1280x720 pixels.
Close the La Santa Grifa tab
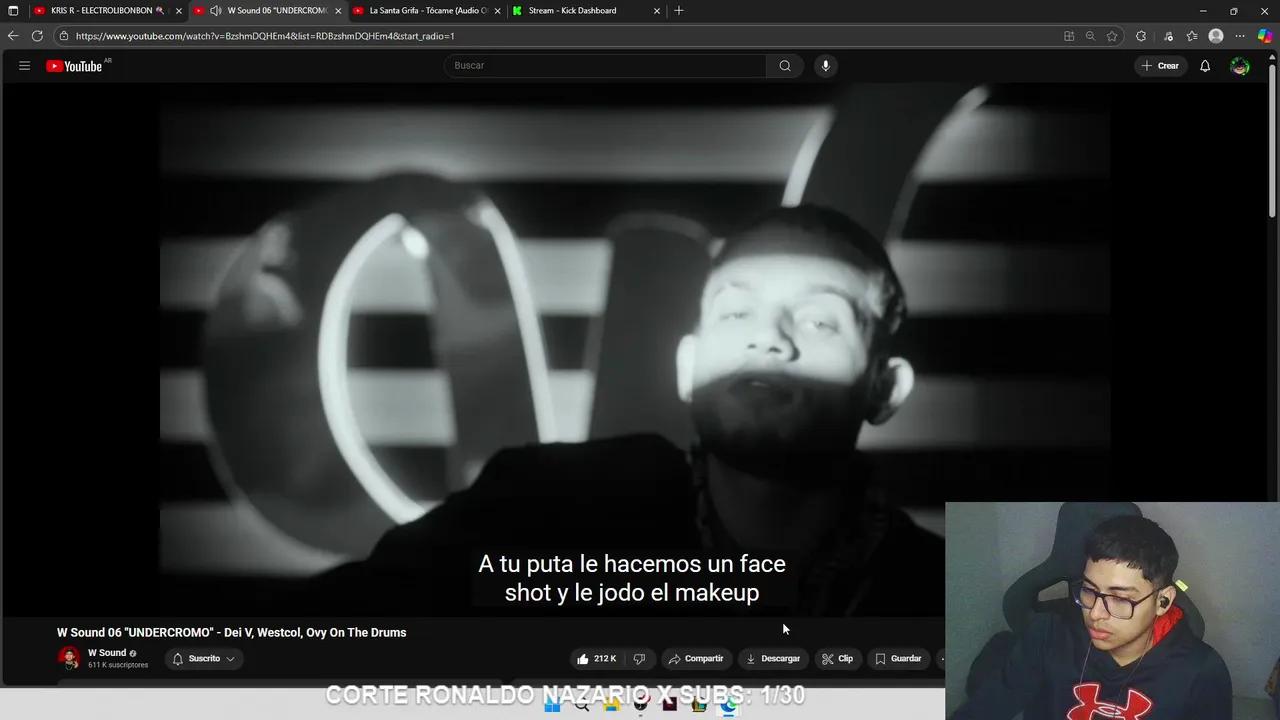(497, 11)
